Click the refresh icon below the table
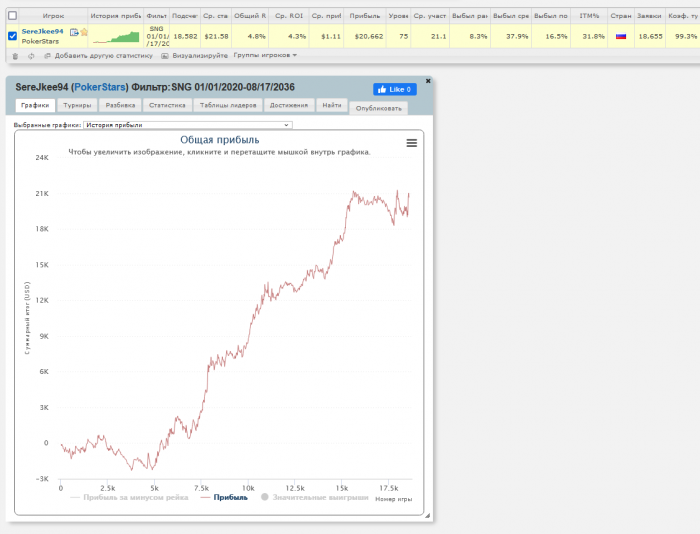Image resolution: width=700 pixels, height=534 pixels. [x=31, y=56]
